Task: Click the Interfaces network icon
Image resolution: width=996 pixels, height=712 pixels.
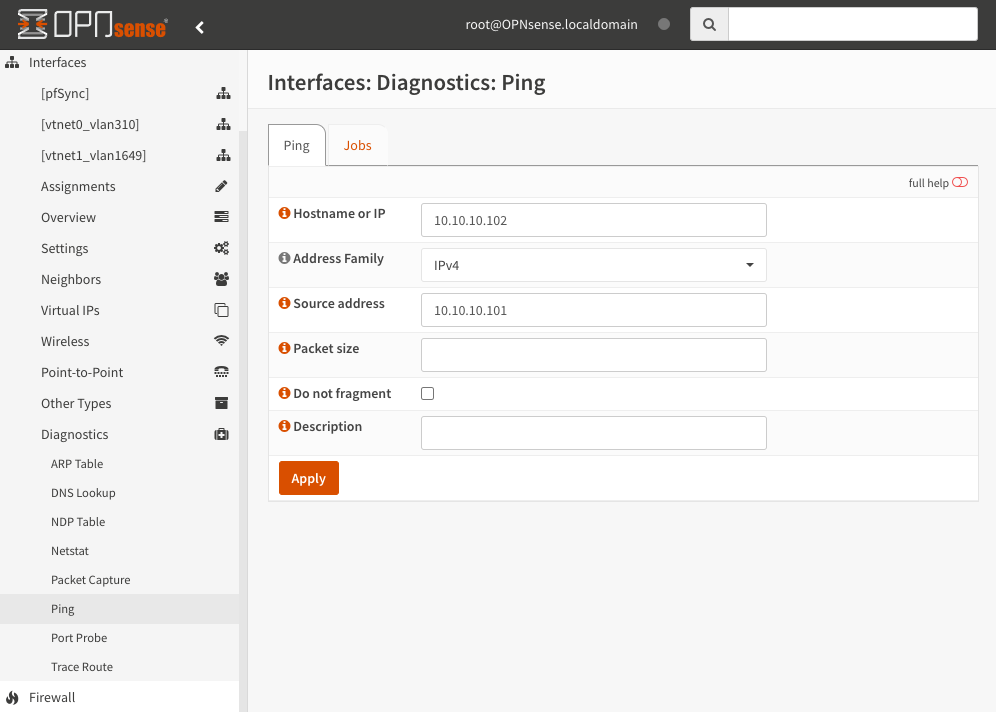Action: (x=12, y=62)
